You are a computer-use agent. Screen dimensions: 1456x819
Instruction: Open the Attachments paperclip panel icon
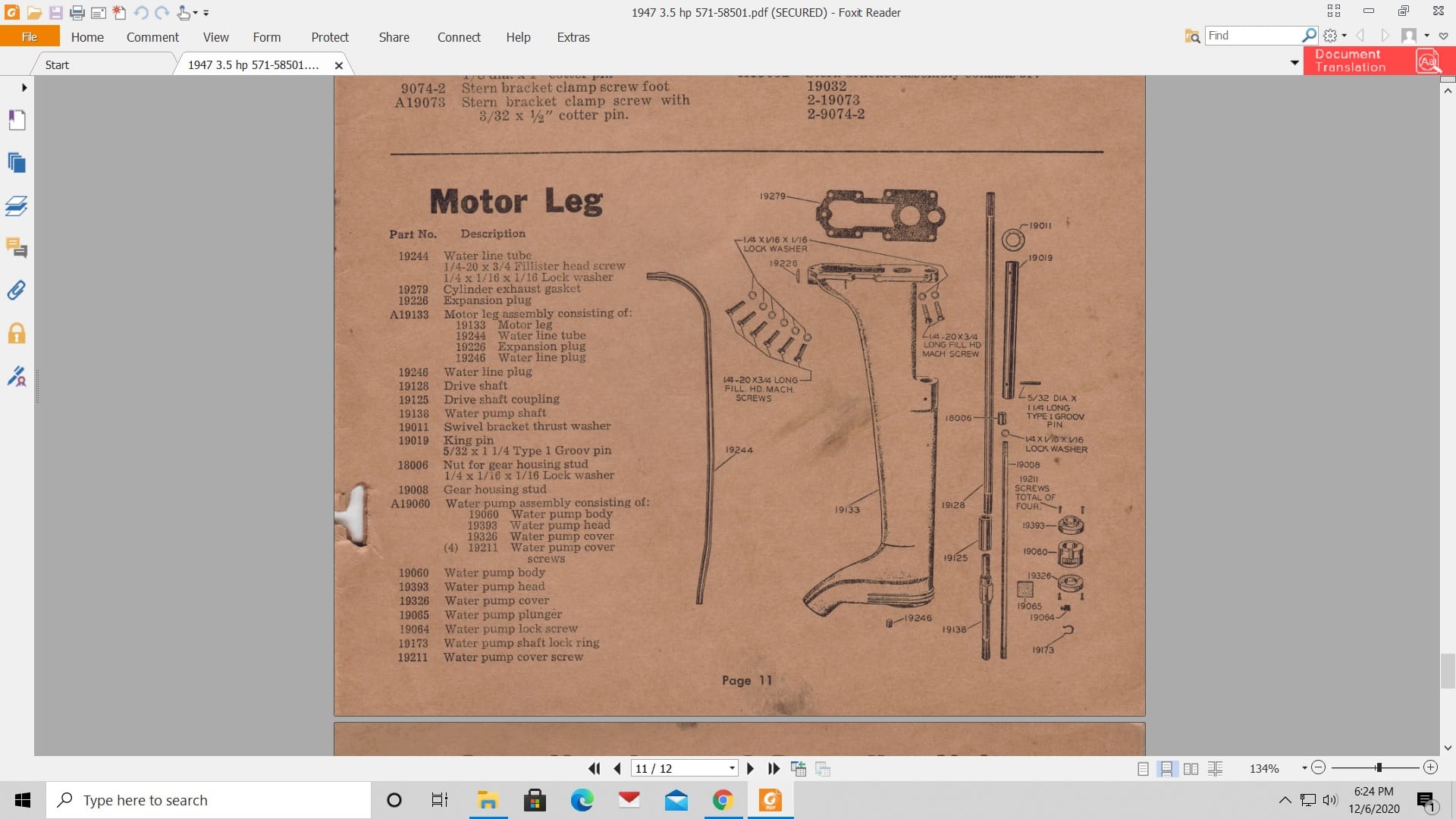coord(17,290)
